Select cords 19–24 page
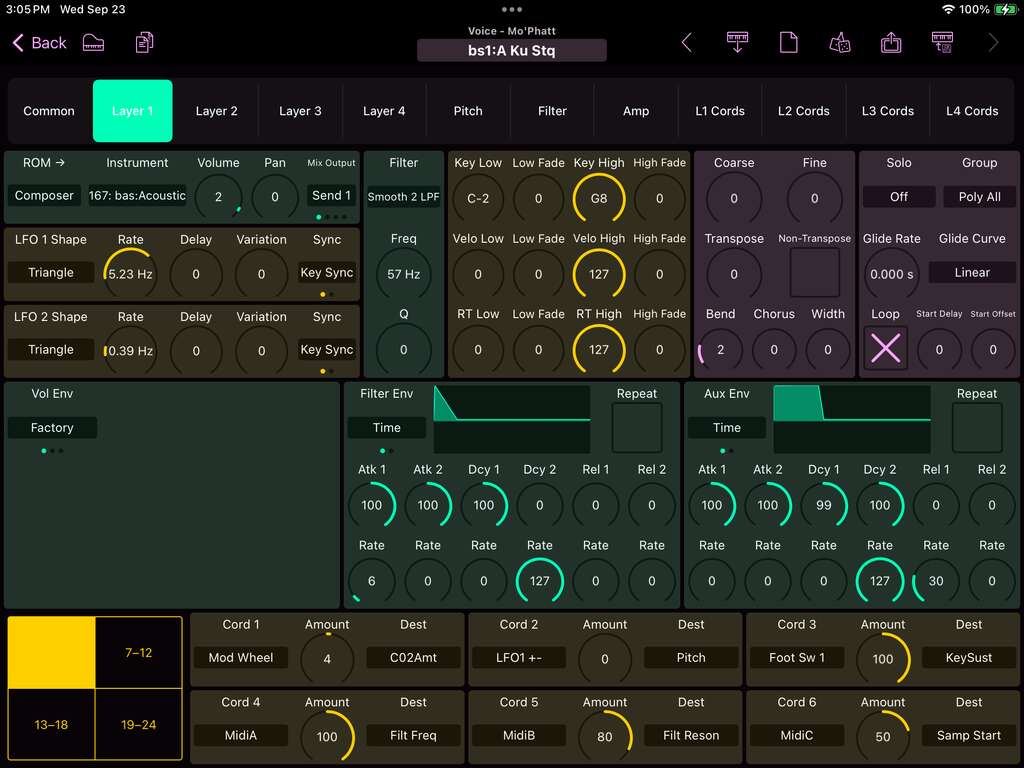The width and height of the screenshot is (1024, 768). pyautogui.click(x=138, y=724)
